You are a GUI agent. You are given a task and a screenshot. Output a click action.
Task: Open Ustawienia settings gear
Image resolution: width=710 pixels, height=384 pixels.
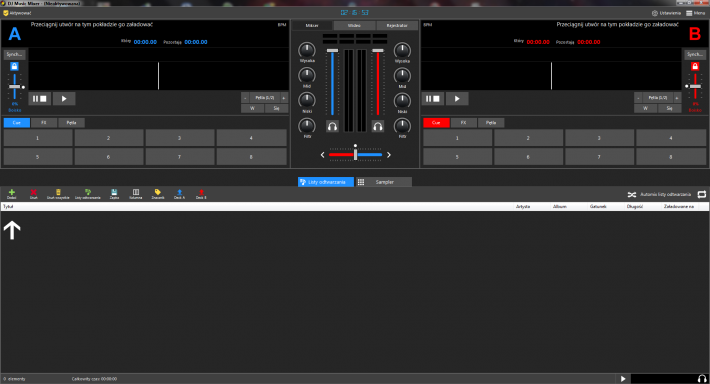tap(666, 13)
